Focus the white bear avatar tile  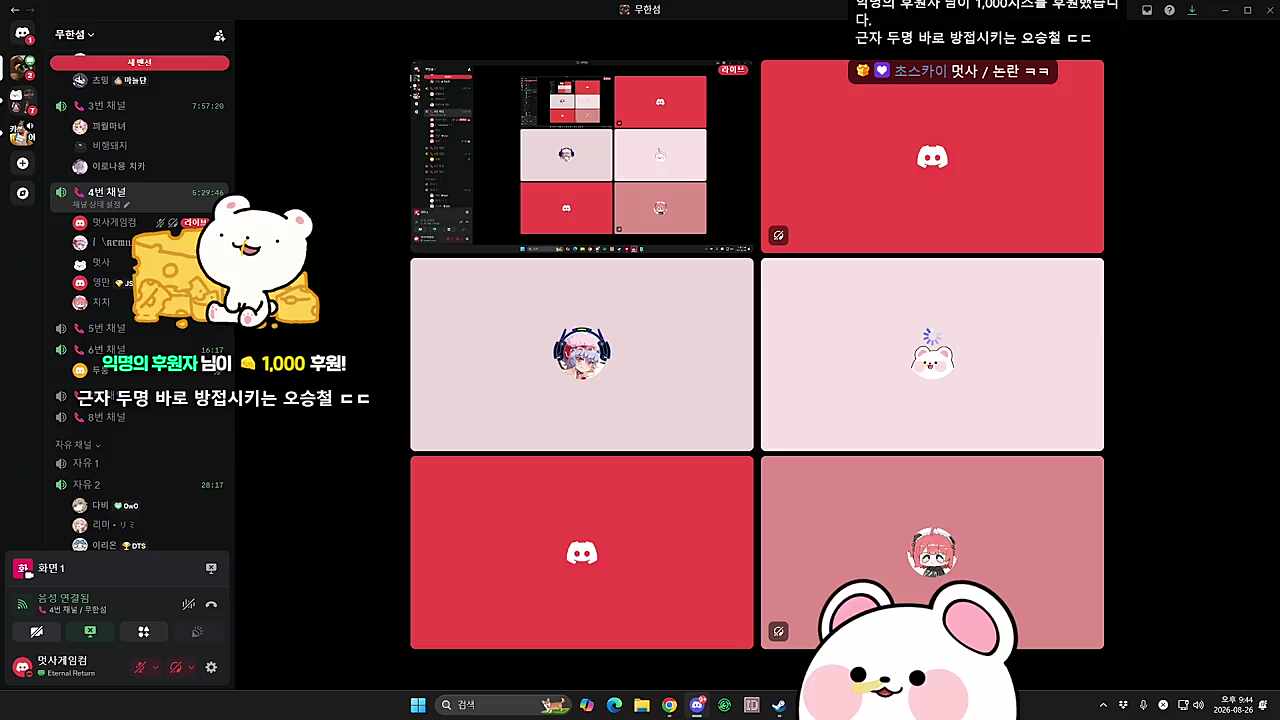(x=932, y=354)
